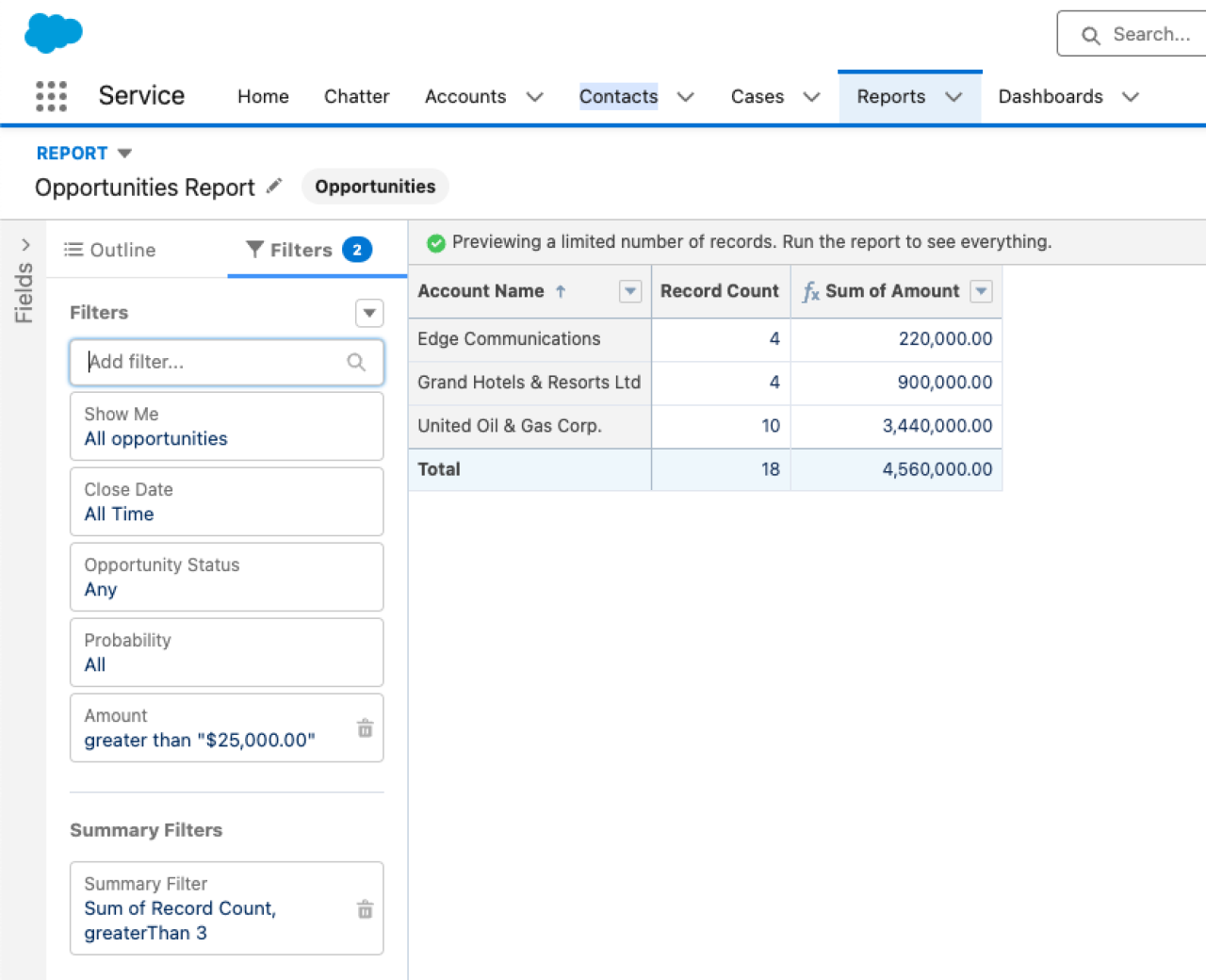Image resolution: width=1206 pixels, height=980 pixels.
Task: Click the total record count 18 cell
Action: pyautogui.click(x=721, y=469)
